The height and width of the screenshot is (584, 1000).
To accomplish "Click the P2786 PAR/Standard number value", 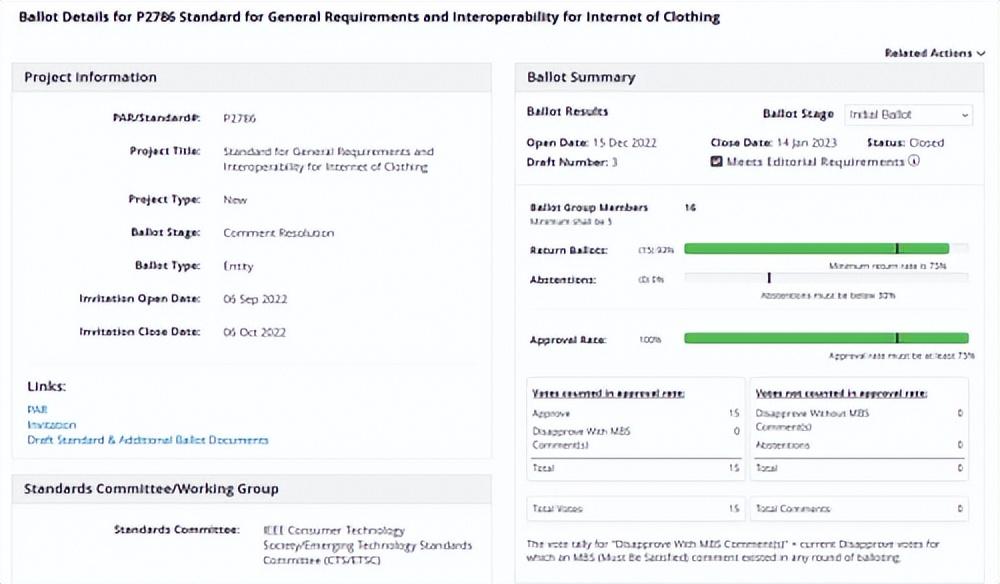I will [240, 118].
